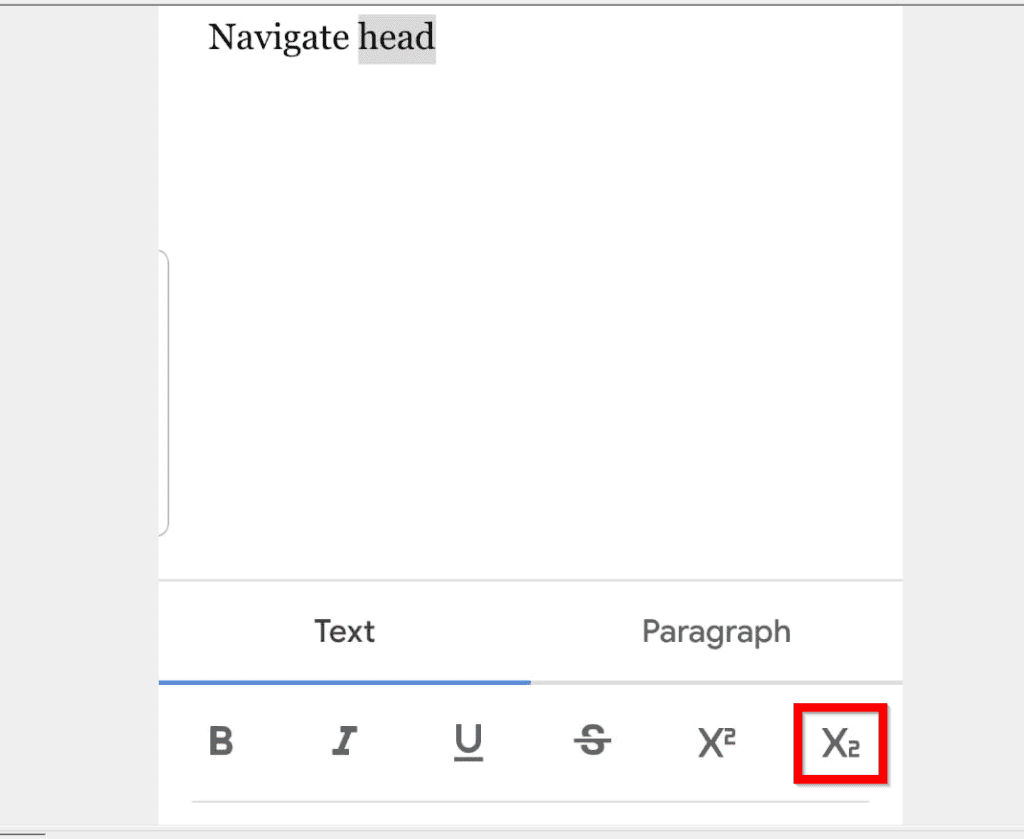Toggle underline off for the selection
The width and height of the screenshot is (1024, 839).
point(469,742)
